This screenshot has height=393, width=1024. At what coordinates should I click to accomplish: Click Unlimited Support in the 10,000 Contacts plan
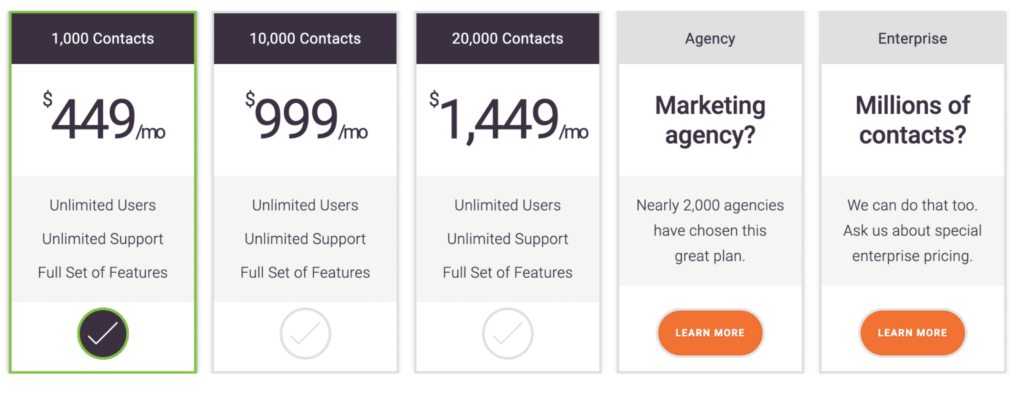click(x=305, y=239)
